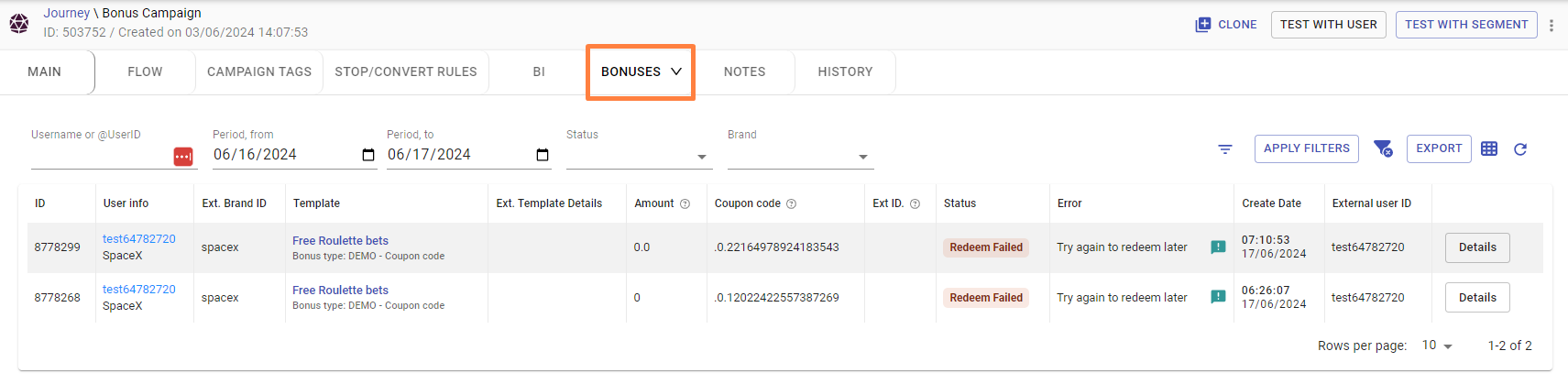This screenshot has height=384, width=1568.
Task: Click help icon next to Amount header
Action: [x=685, y=203]
